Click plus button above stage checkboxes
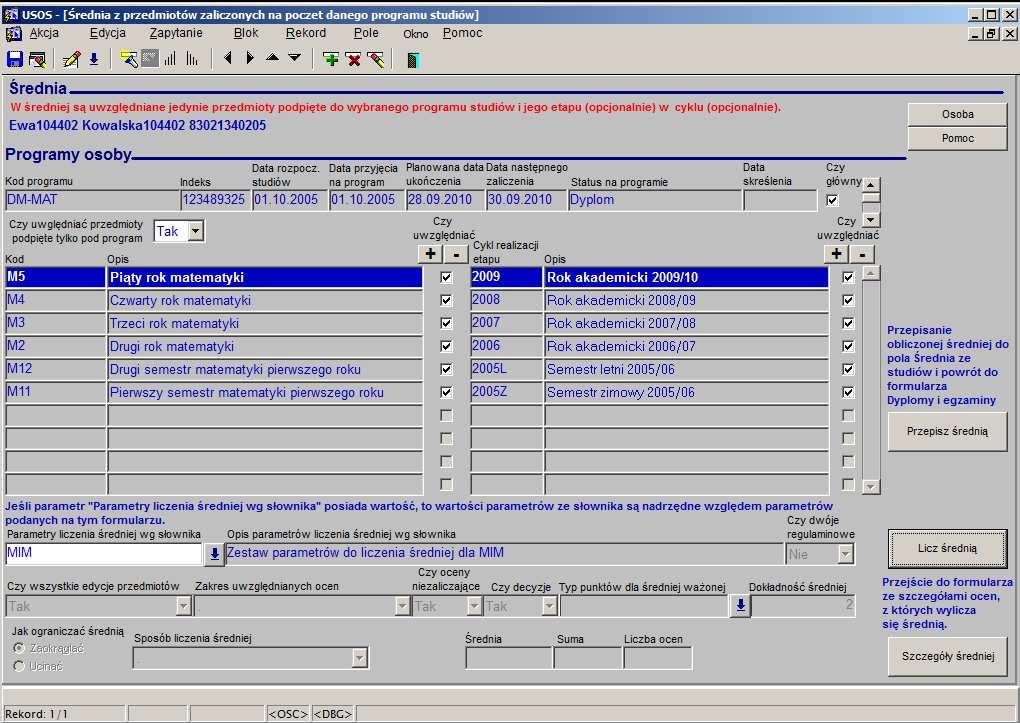 point(430,254)
